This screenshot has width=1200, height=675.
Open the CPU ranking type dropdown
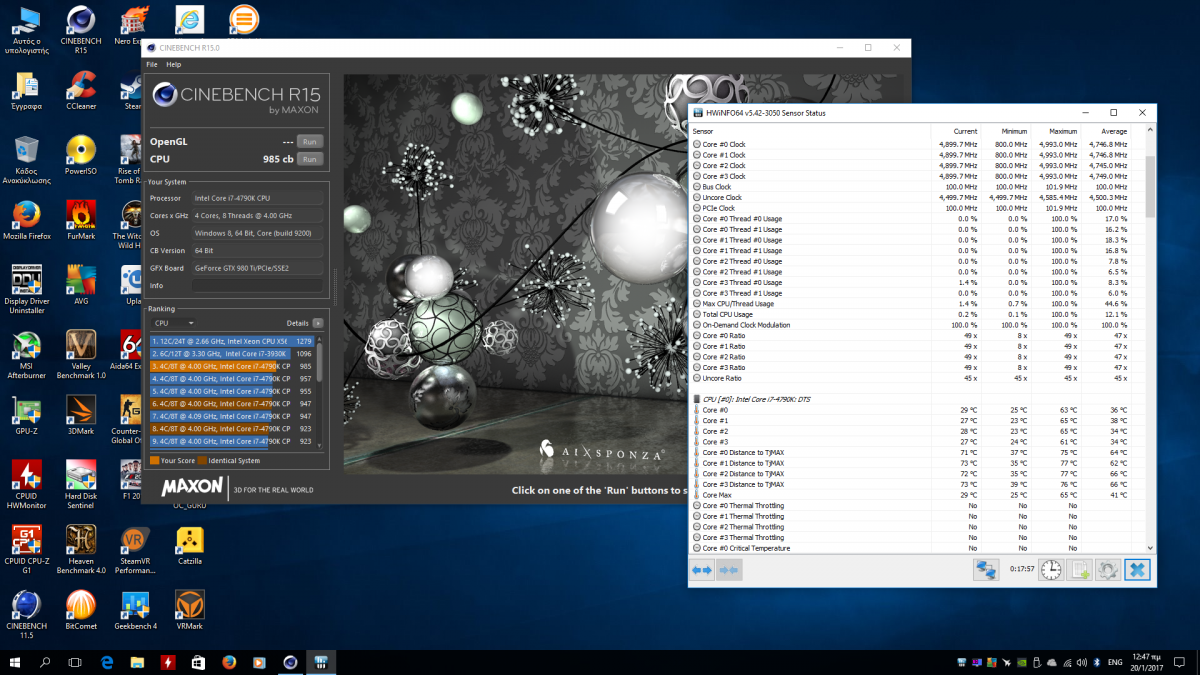point(174,323)
